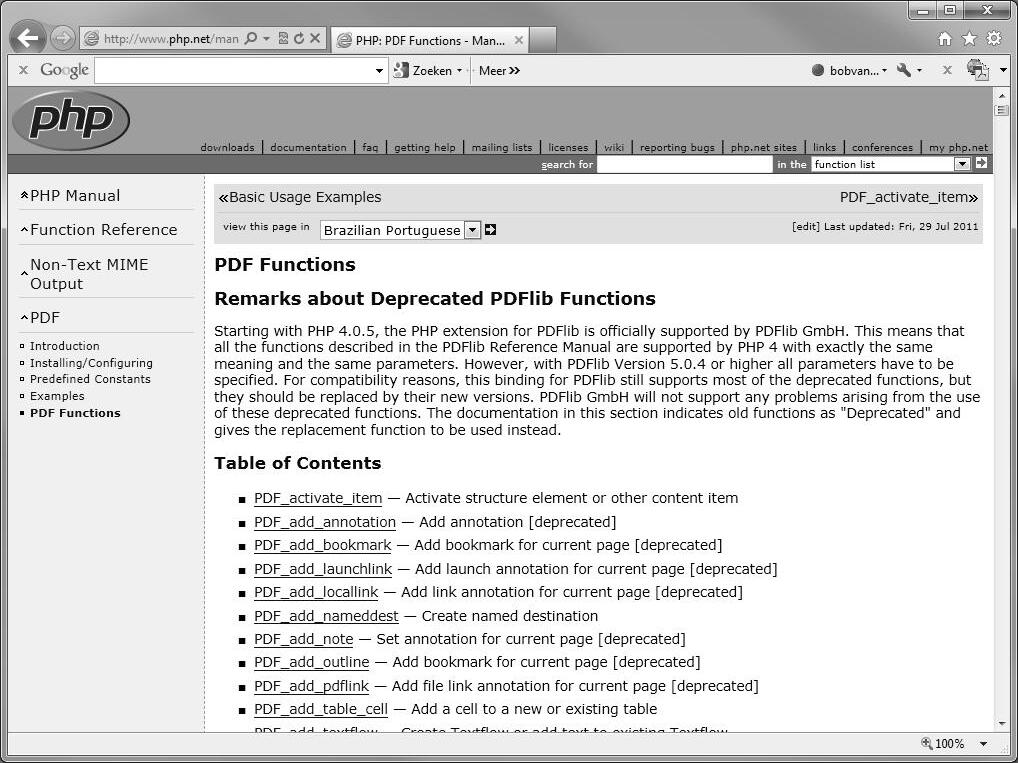Refresh the page with the reload icon
The width and height of the screenshot is (1018, 763).
pyautogui.click(x=299, y=38)
